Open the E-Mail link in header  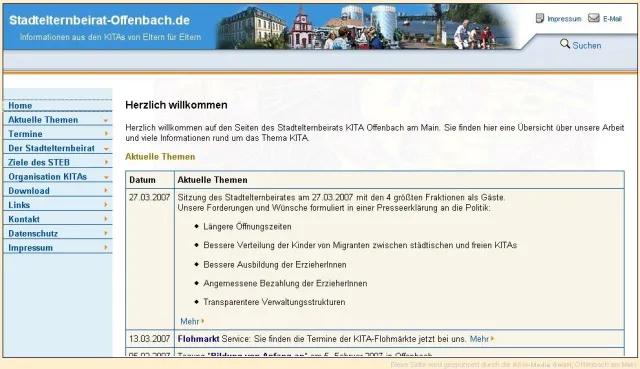612,19
